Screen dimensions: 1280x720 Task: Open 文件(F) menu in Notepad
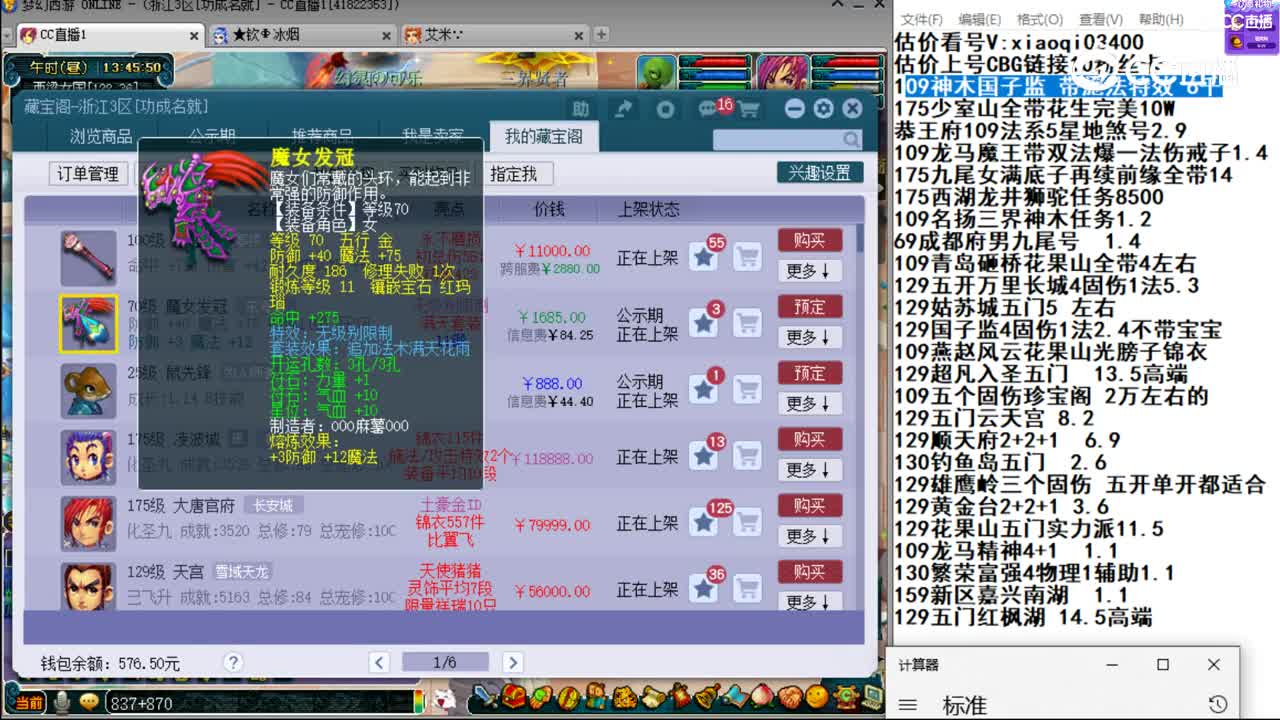[921, 19]
